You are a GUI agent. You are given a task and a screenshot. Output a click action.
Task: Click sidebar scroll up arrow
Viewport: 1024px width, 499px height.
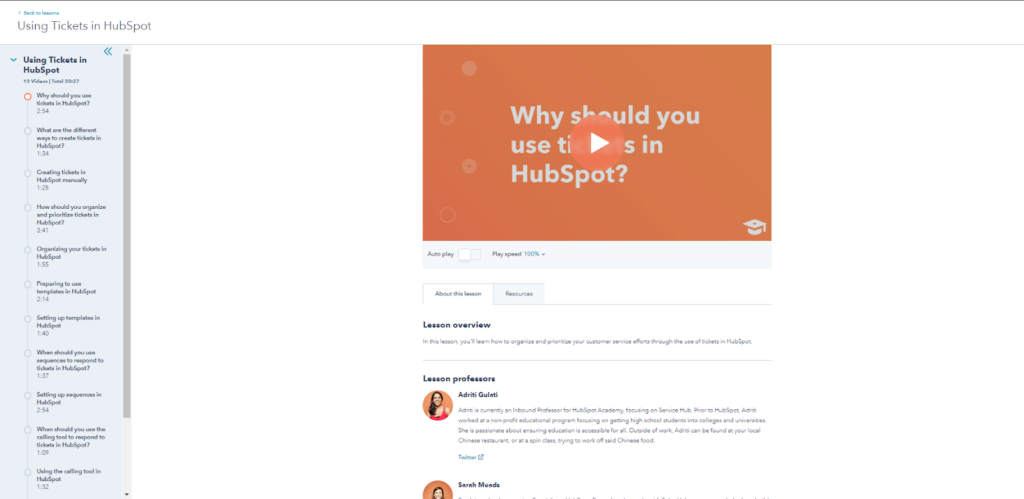click(127, 50)
